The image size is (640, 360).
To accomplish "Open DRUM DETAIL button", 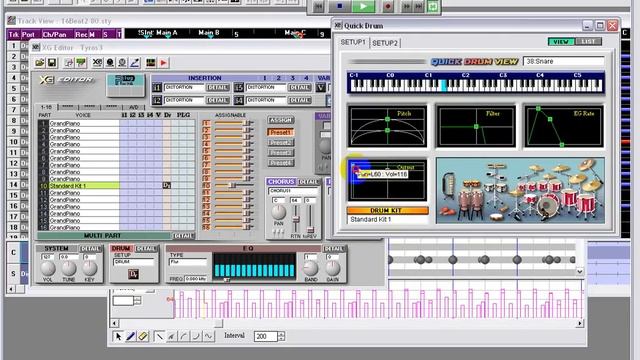I will (146, 248).
